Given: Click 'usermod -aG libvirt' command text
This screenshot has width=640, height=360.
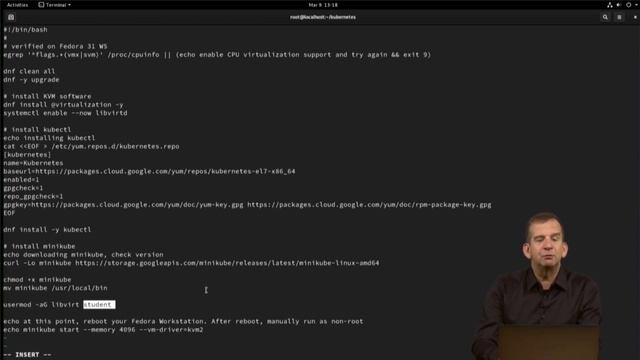Looking at the screenshot, I should pyautogui.click(x=41, y=304).
